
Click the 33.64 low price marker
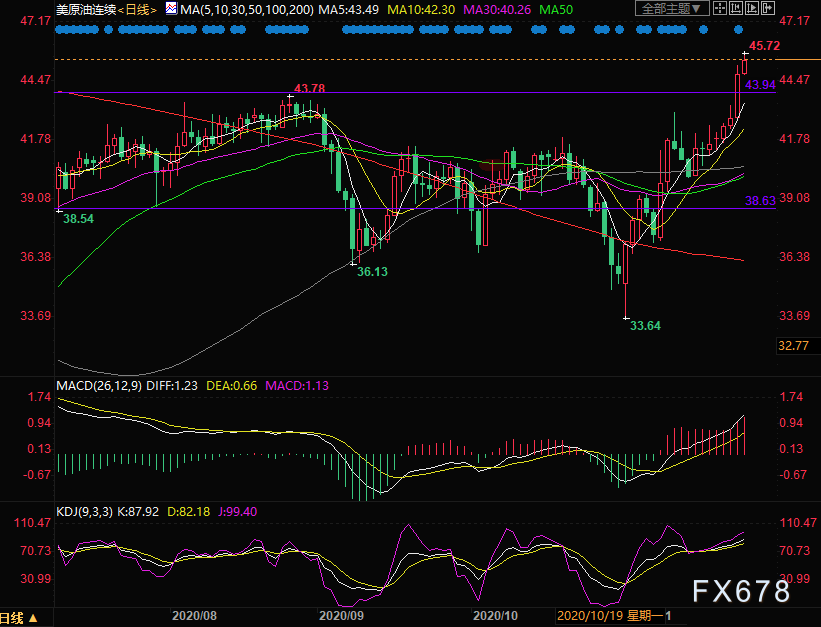(626, 318)
